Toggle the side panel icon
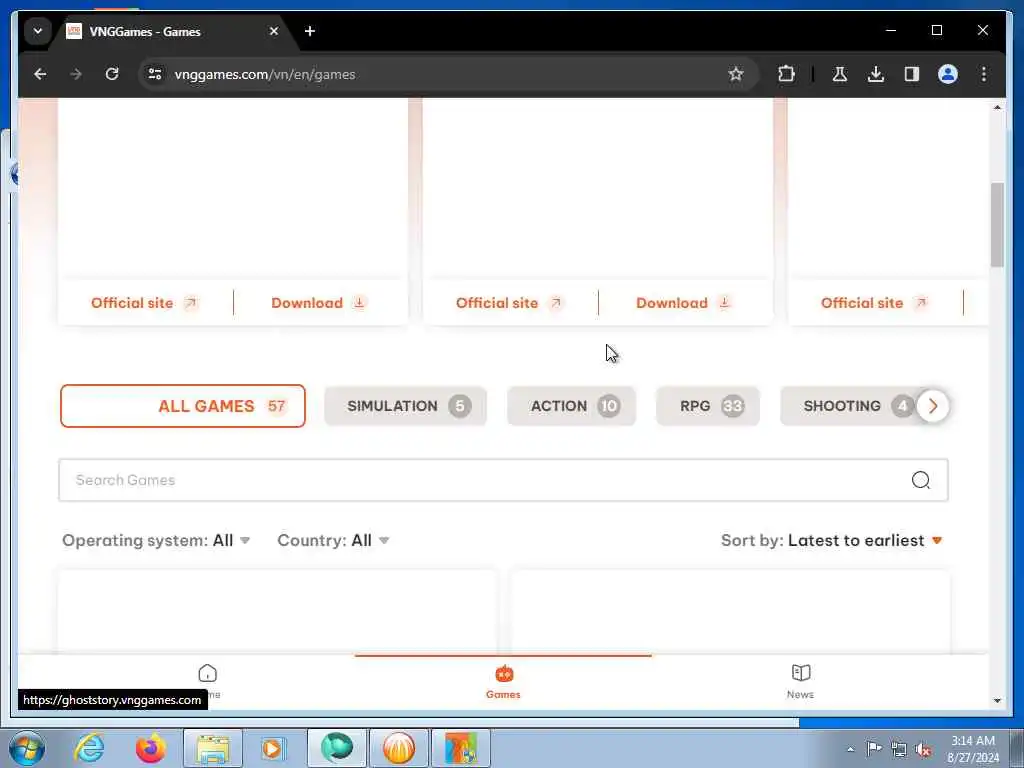 [x=912, y=74]
